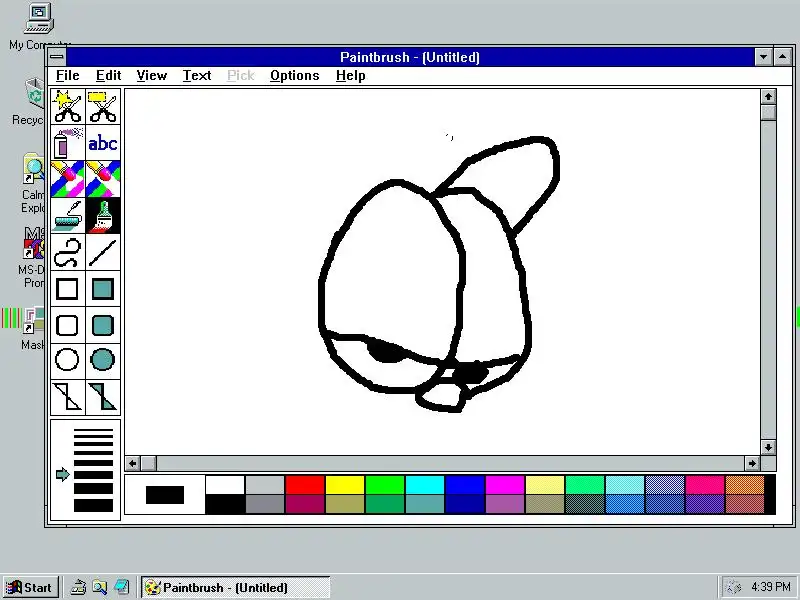
Task: Open the Options menu
Action: pyautogui.click(x=294, y=76)
